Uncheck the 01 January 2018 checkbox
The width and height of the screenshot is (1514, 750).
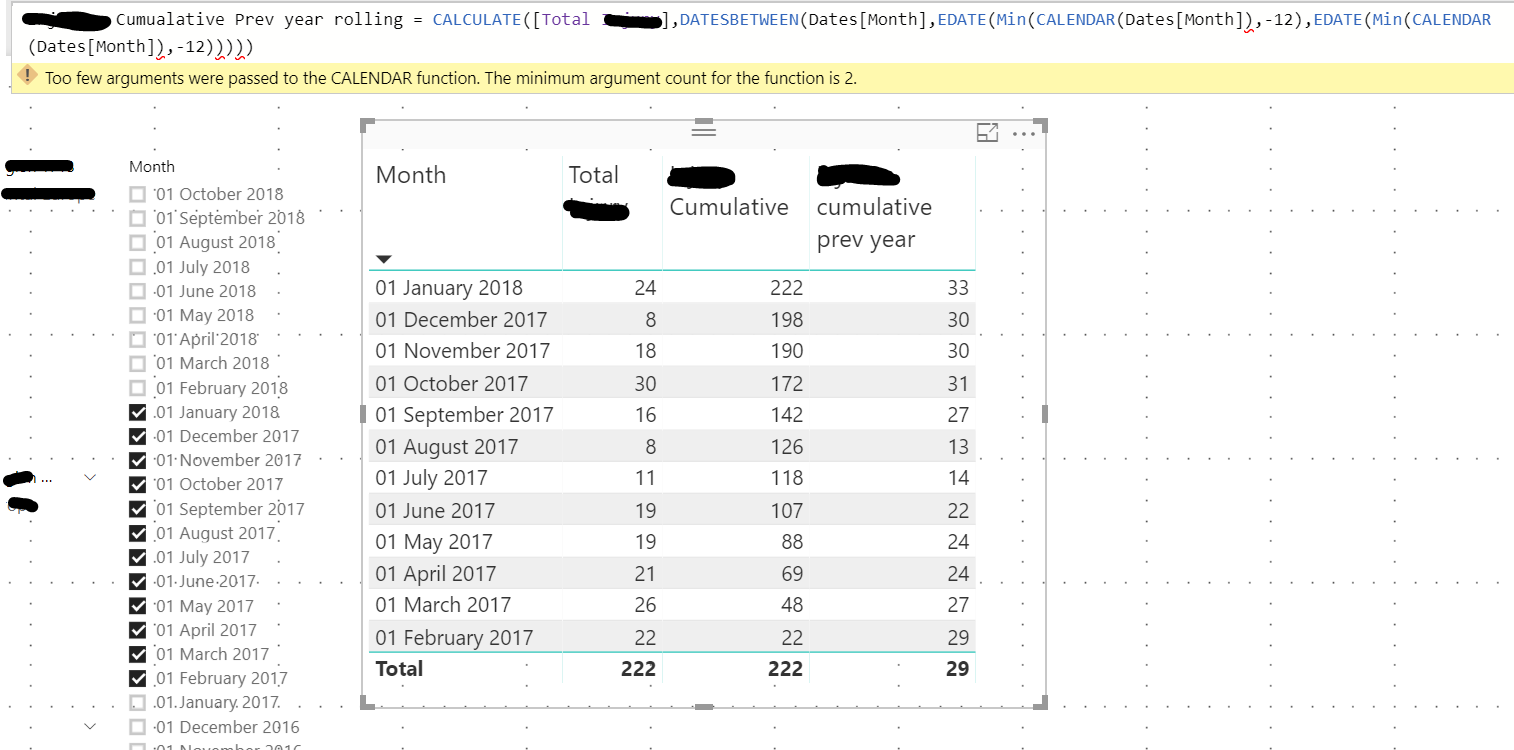(138, 412)
